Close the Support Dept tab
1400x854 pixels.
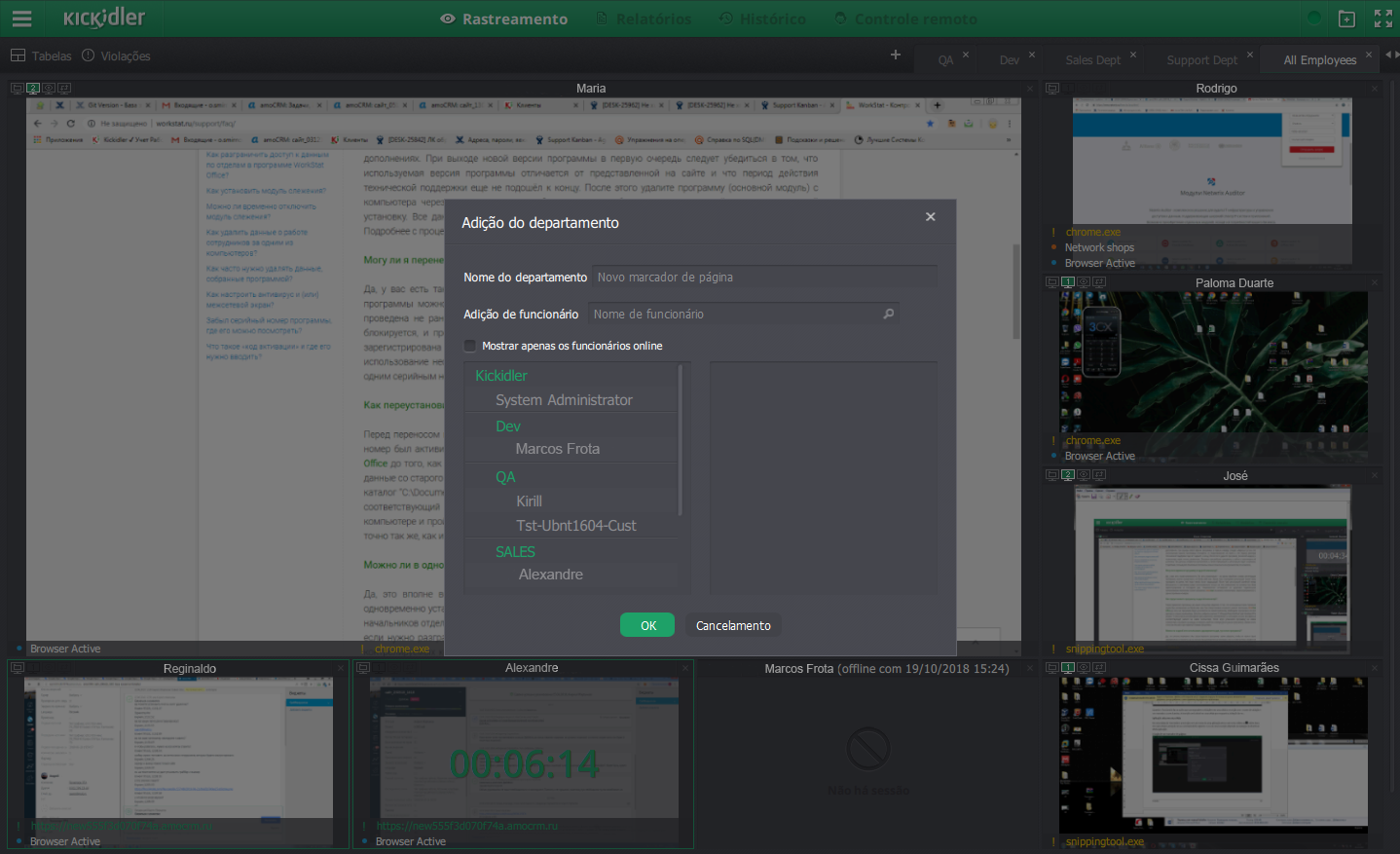1250,55
